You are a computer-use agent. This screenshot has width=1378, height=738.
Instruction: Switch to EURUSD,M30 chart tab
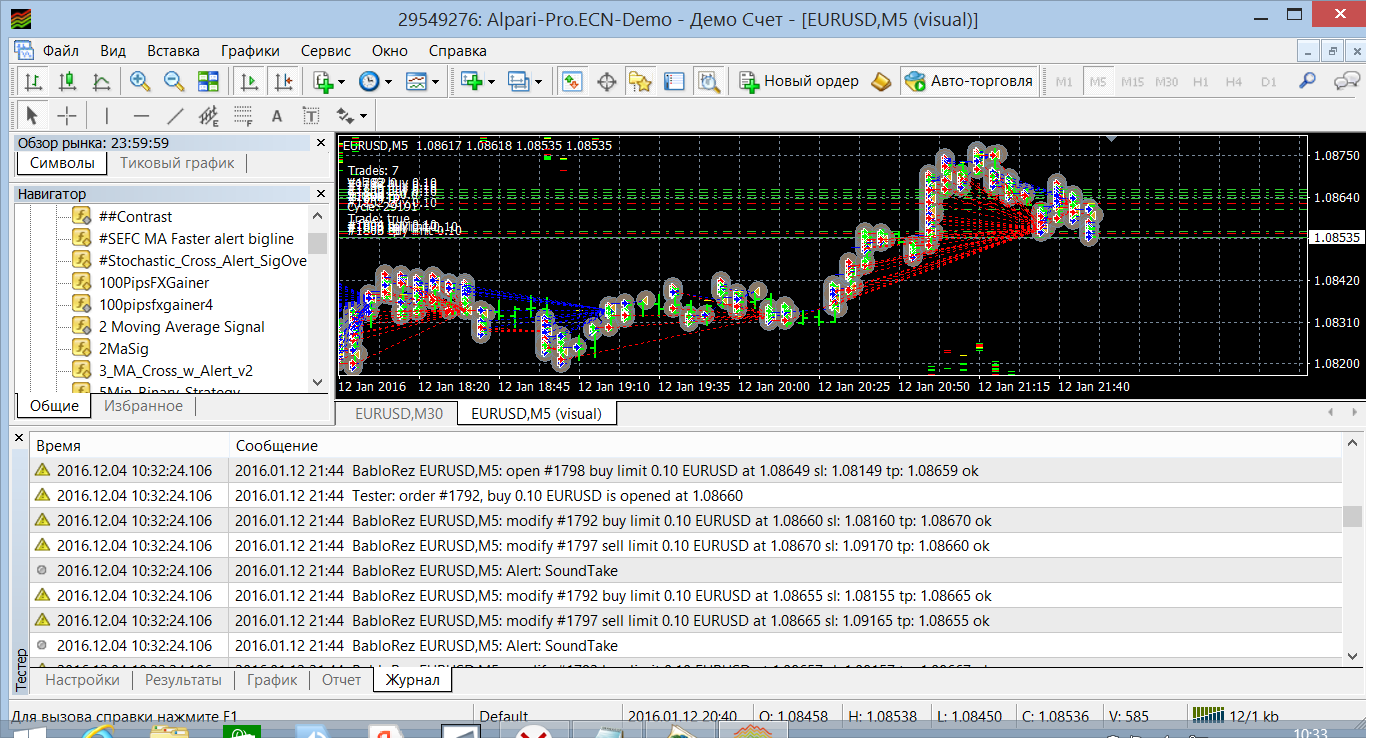398,413
